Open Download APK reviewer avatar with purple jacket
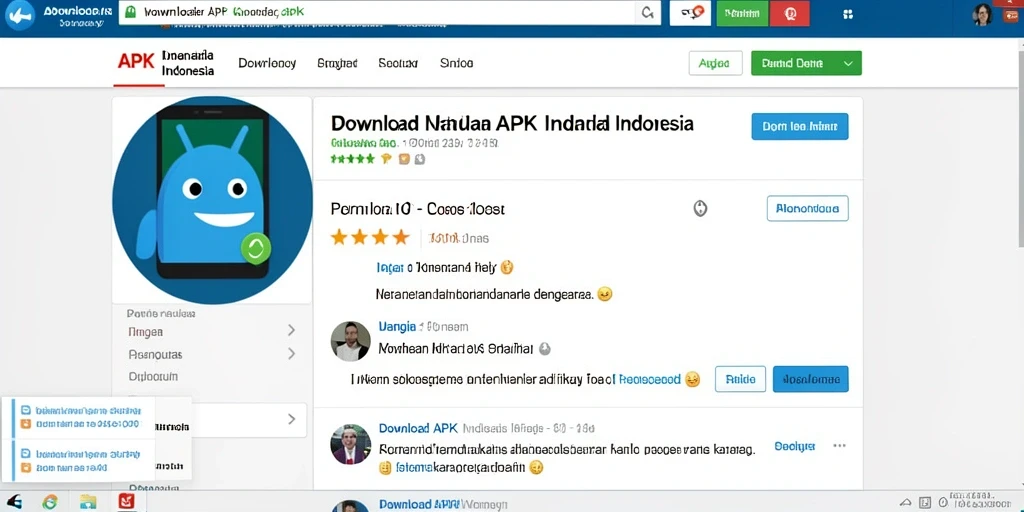Image resolution: width=1024 pixels, height=512 pixels. tap(350, 444)
